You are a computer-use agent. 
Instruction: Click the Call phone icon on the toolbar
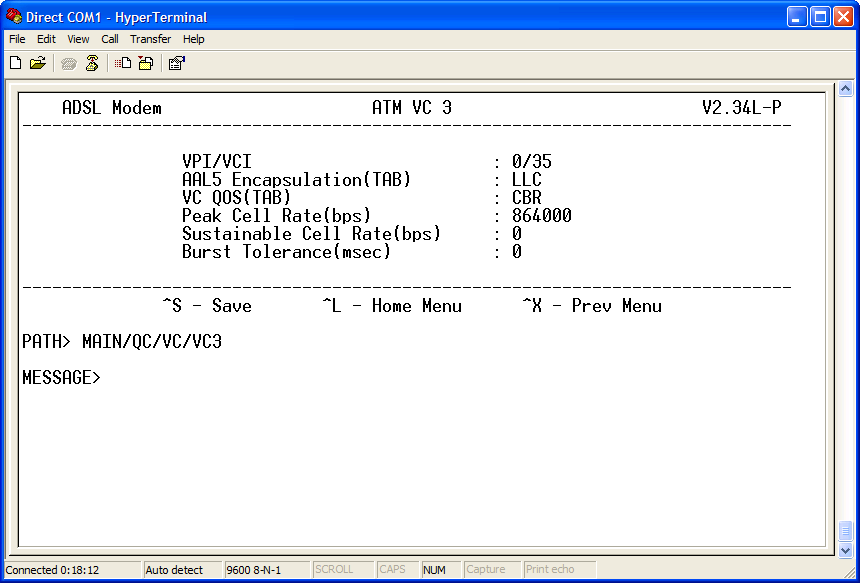tap(68, 62)
